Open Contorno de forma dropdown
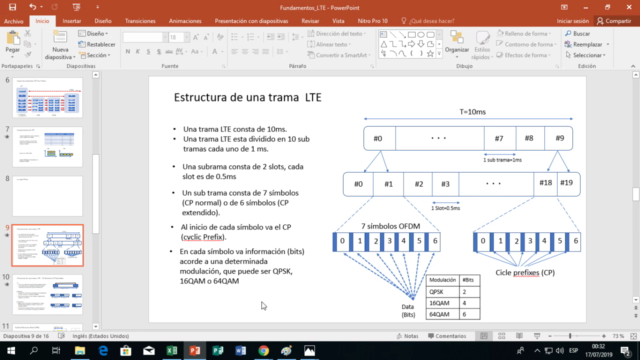 (x=527, y=44)
